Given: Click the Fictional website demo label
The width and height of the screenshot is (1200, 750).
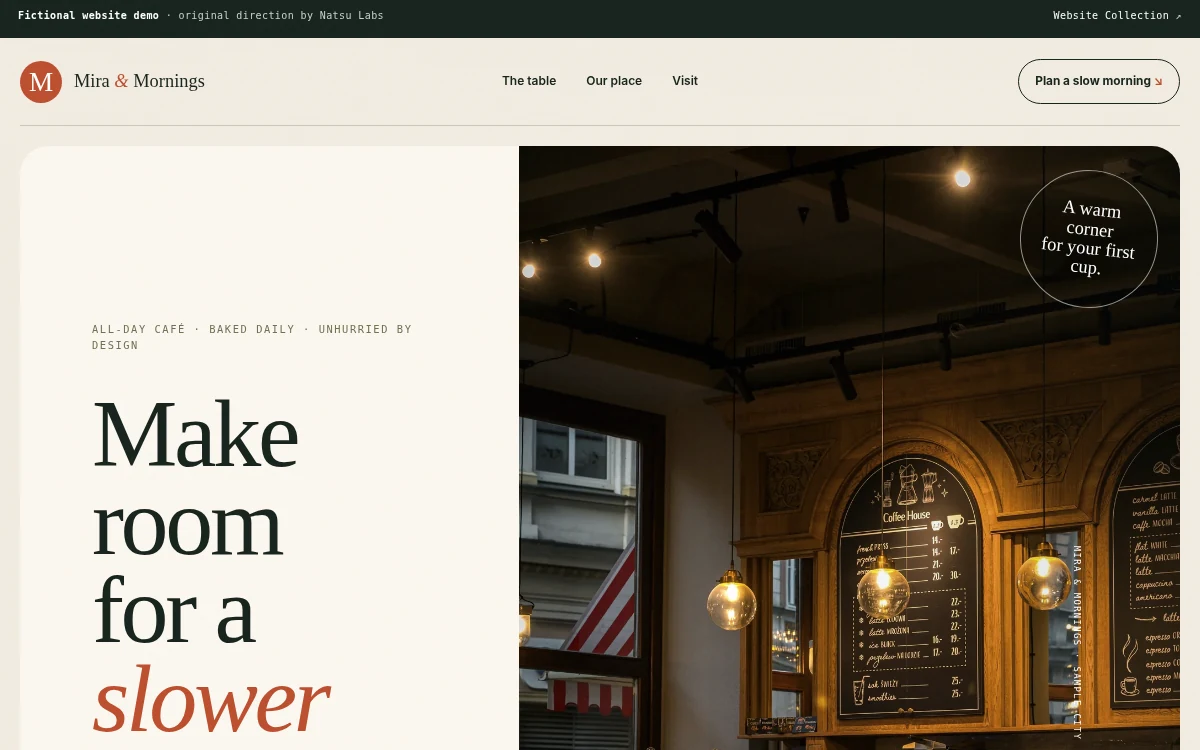Looking at the screenshot, I should click(x=88, y=15).
